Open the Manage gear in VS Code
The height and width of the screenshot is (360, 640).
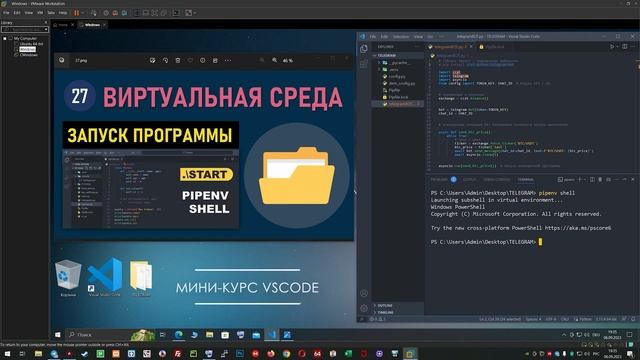coord(364,309)
